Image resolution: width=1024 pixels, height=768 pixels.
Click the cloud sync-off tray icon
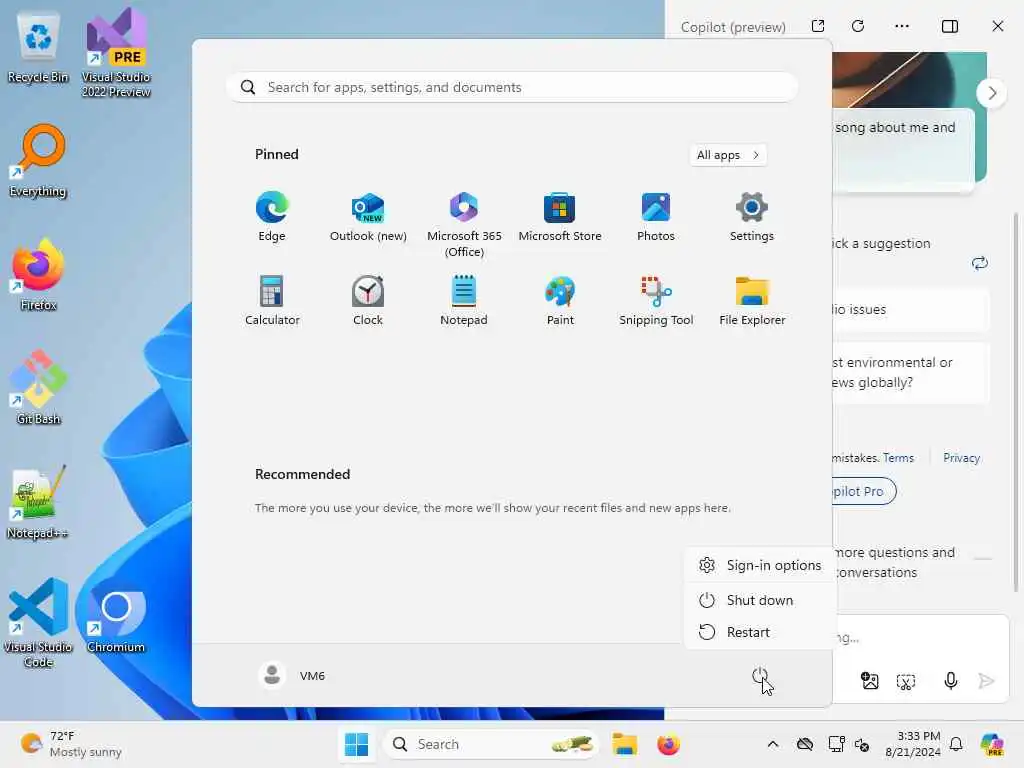[805, 744]
